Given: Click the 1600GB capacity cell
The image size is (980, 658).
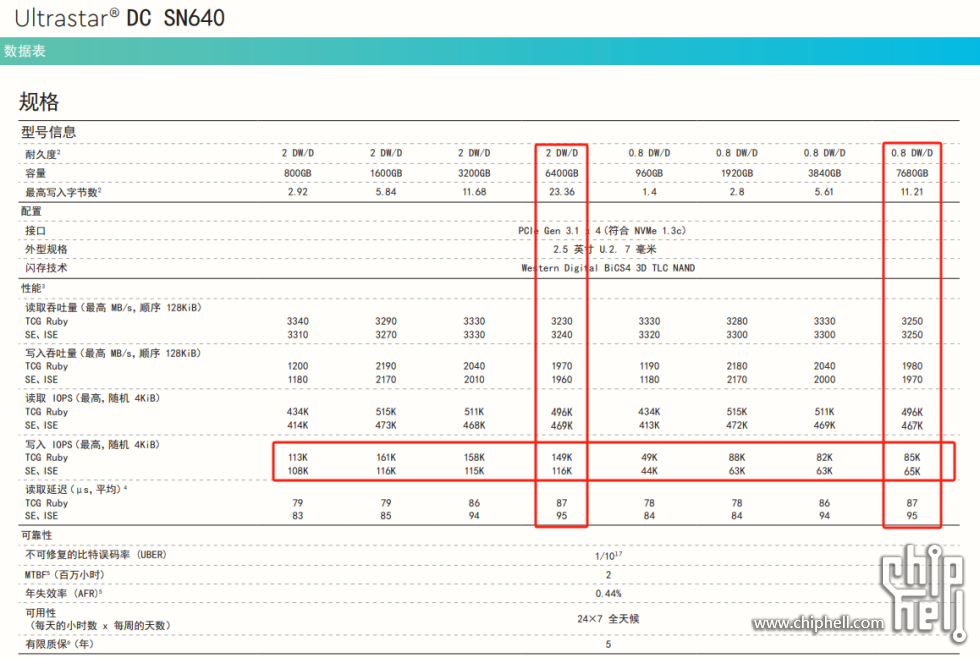Looking at the screenshot, I should click(x=386, y=173).
